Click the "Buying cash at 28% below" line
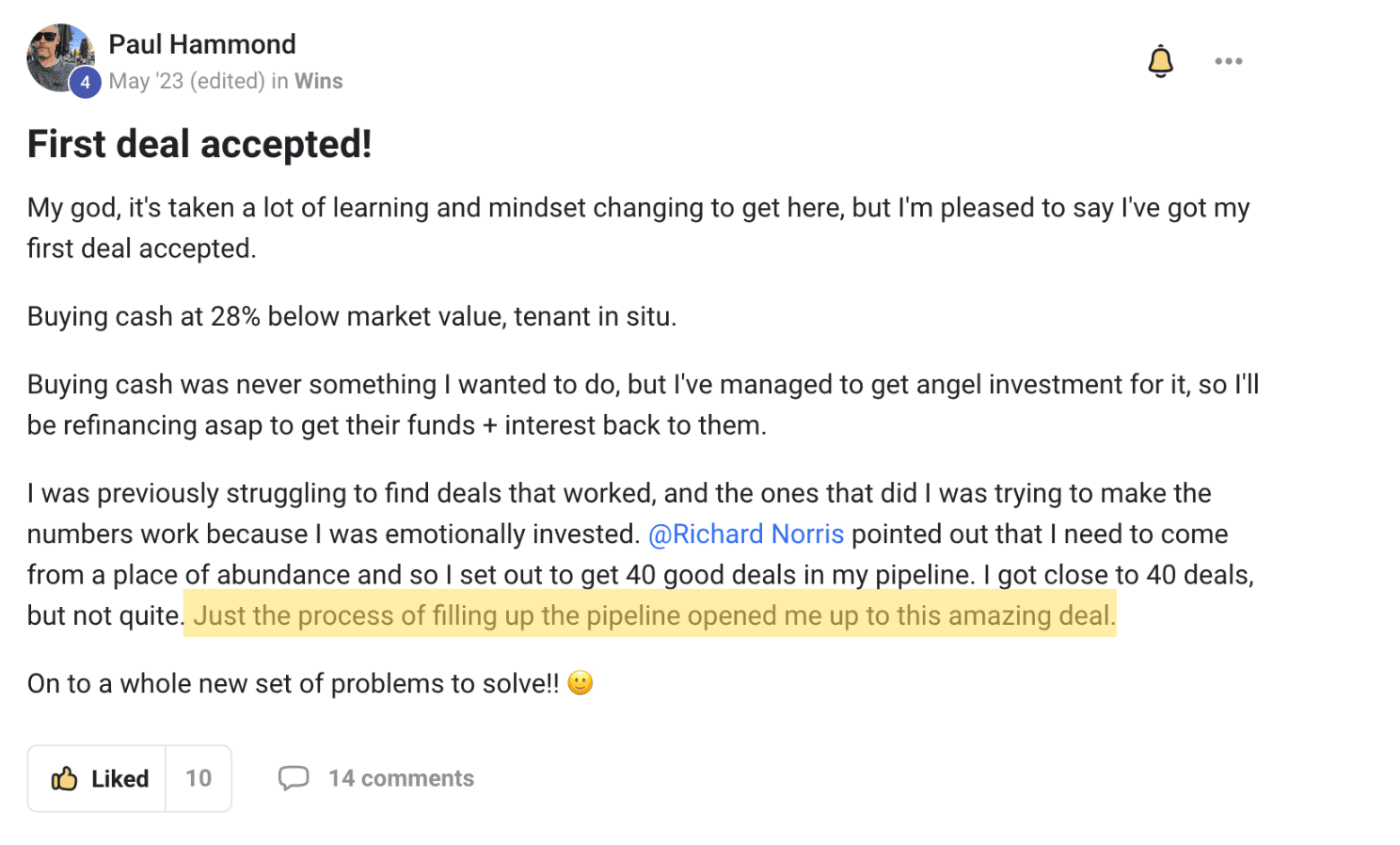This screenshot has width=1400, height=845. pos(352,316)
